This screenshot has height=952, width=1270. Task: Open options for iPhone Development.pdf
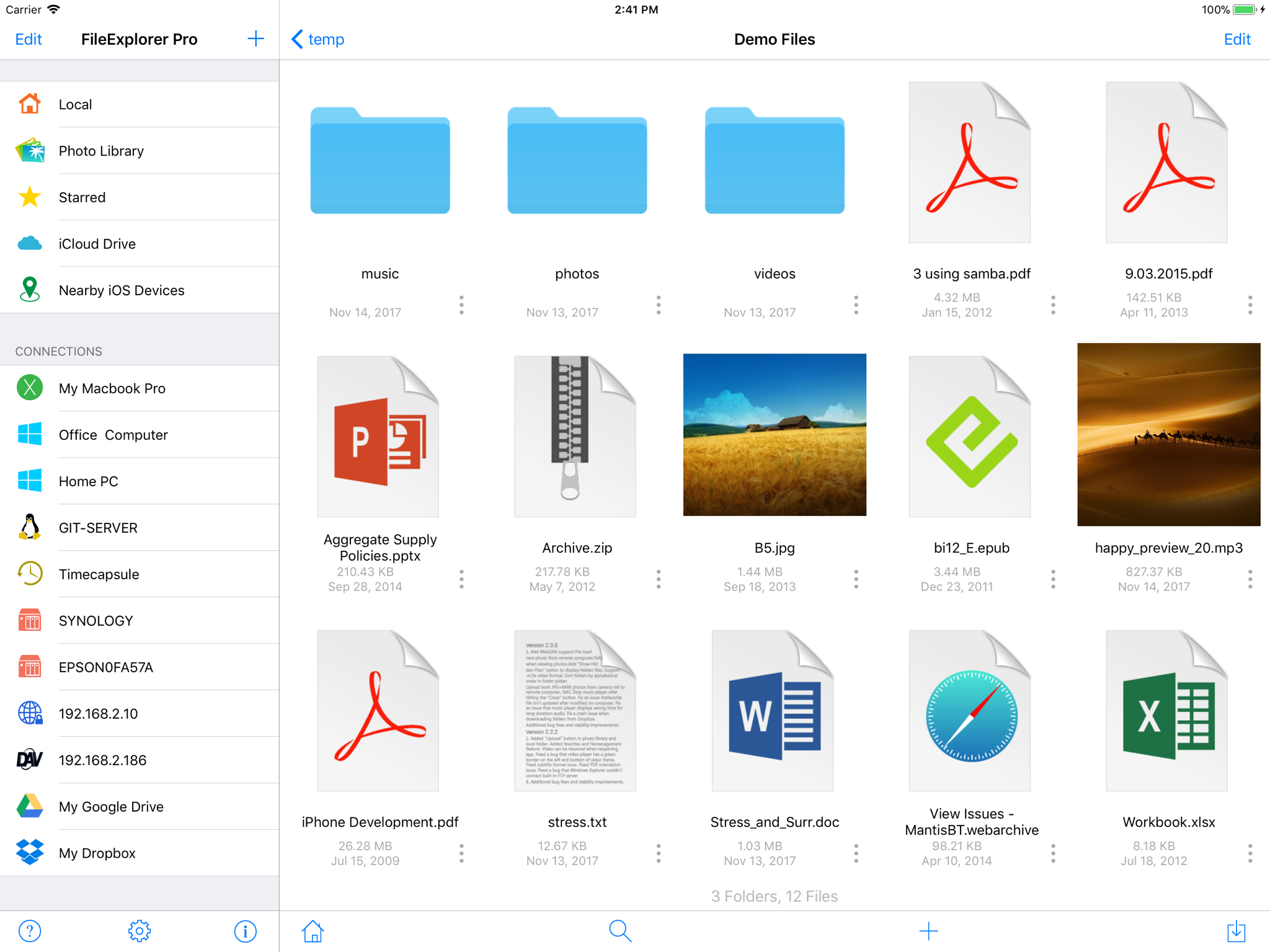461,853
